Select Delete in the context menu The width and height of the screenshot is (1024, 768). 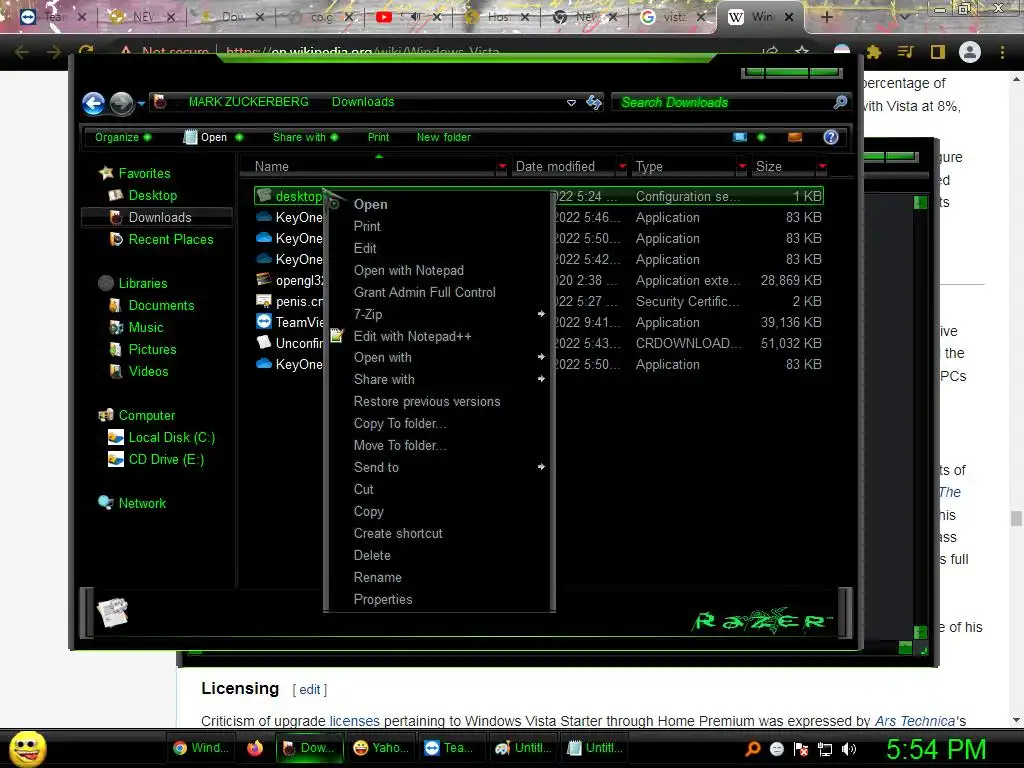click(x=440, y=555)
